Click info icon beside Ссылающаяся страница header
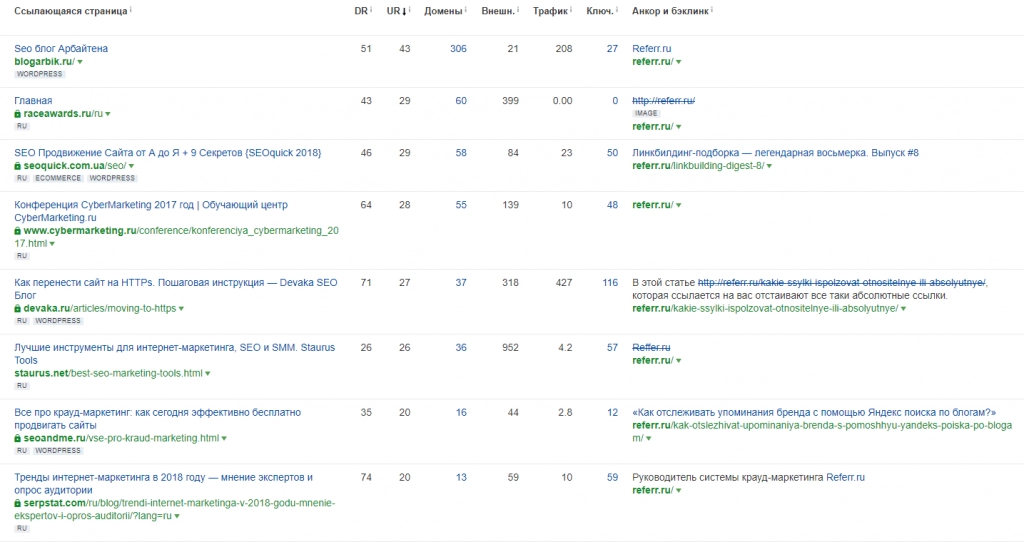This screenshot has width=1024, height=542. [x=131, y=9]
